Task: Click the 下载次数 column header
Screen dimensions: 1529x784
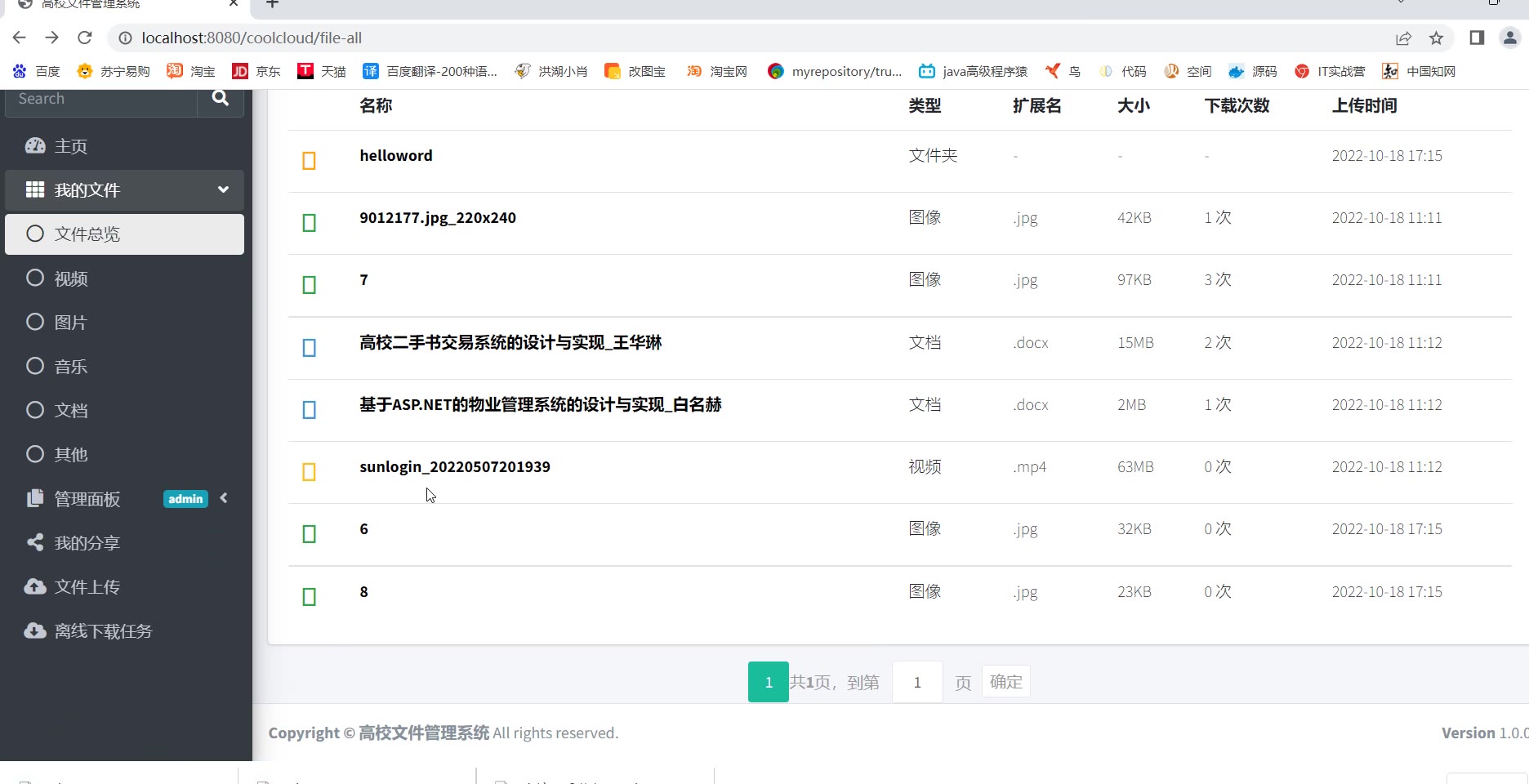Action: pos(1237,105)
